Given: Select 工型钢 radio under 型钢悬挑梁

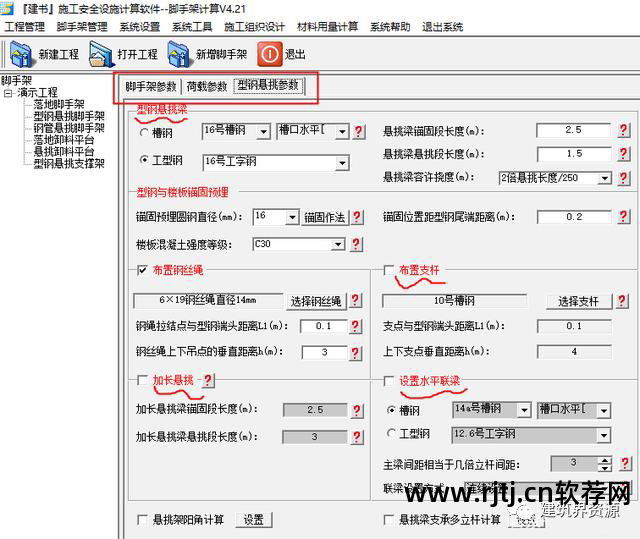Looking at the screenshot, I should 144,160.
